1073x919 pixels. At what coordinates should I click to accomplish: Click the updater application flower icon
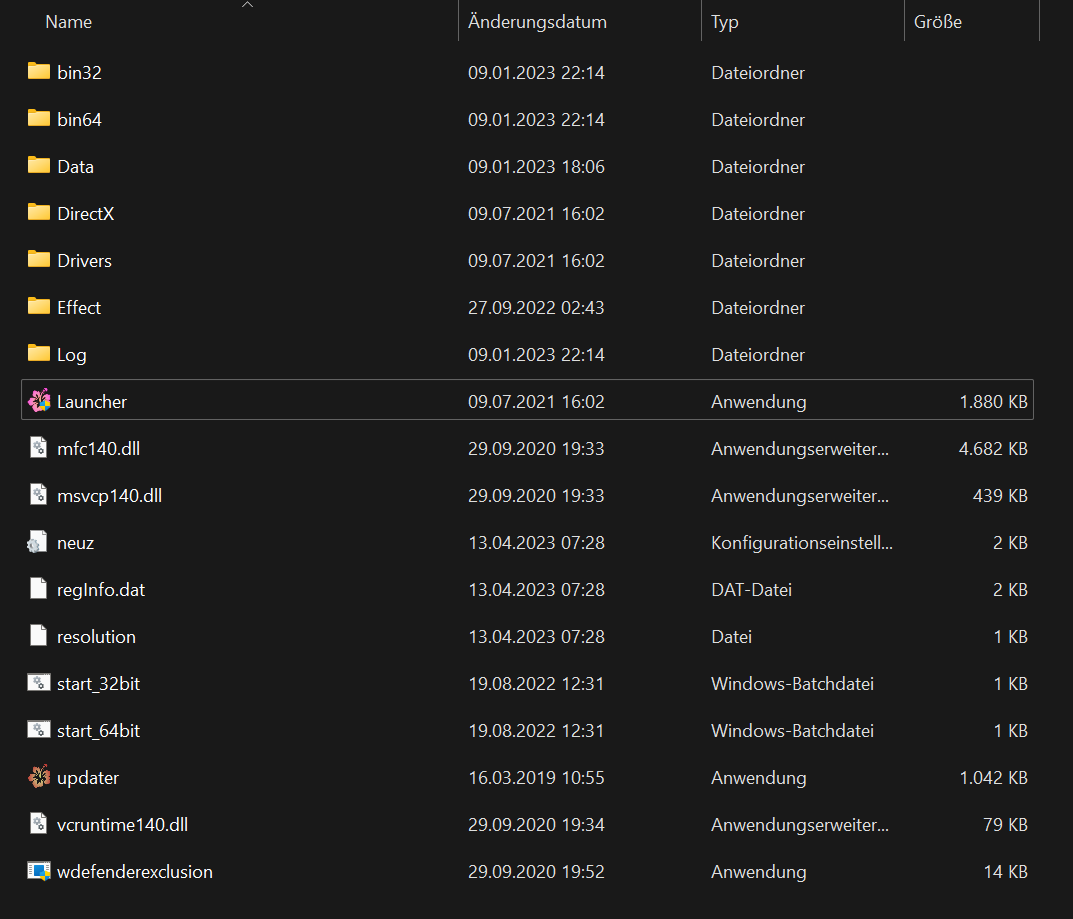pyautogui.click(x=39, y=777)
